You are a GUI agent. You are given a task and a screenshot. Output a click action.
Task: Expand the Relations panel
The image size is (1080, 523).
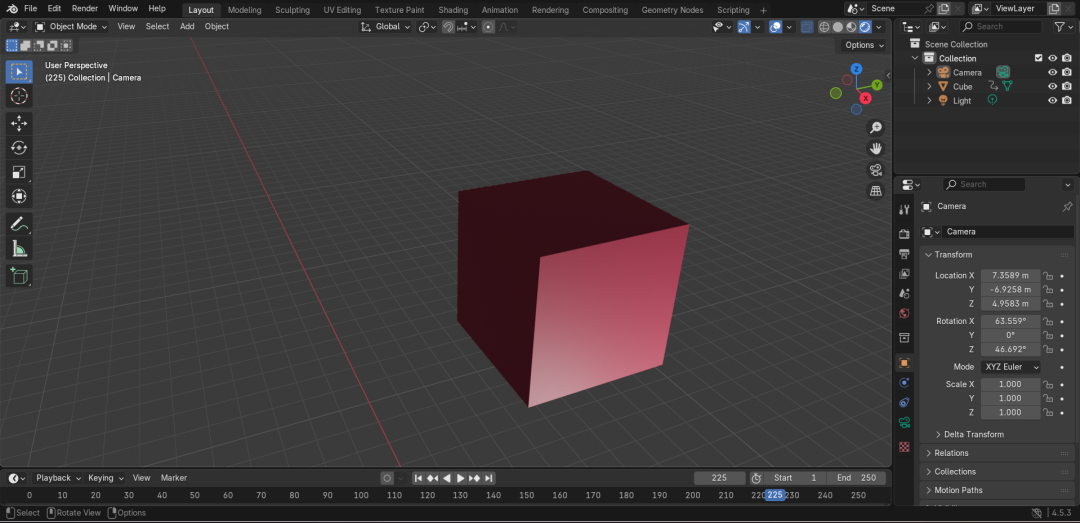point(997,453)
